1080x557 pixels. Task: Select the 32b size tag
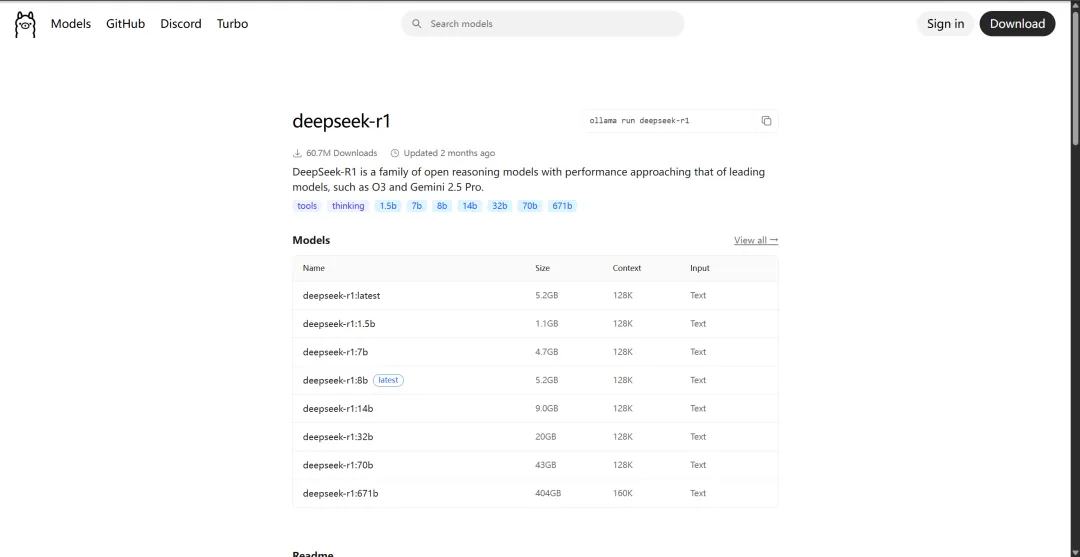pos(499,206)
